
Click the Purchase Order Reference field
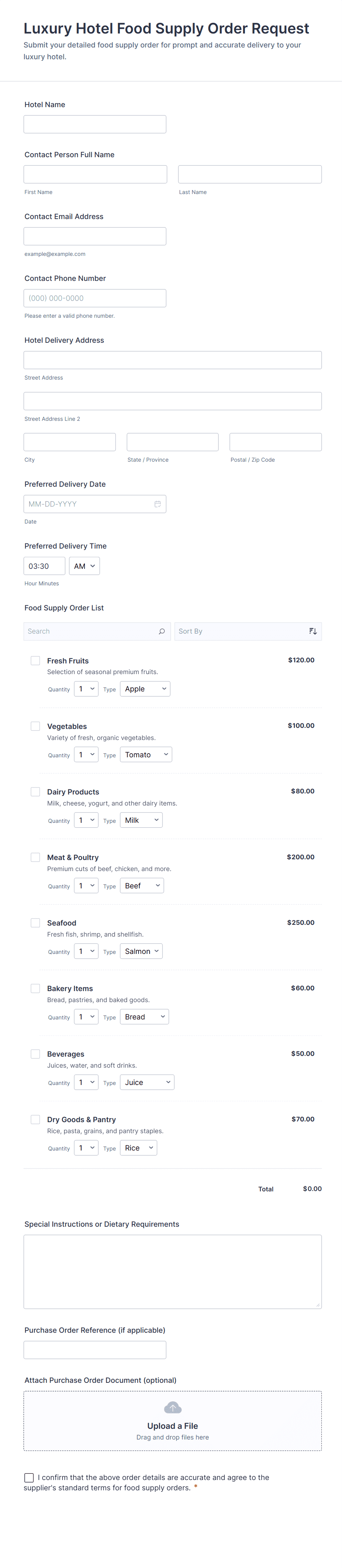[x=95, y=1349]
